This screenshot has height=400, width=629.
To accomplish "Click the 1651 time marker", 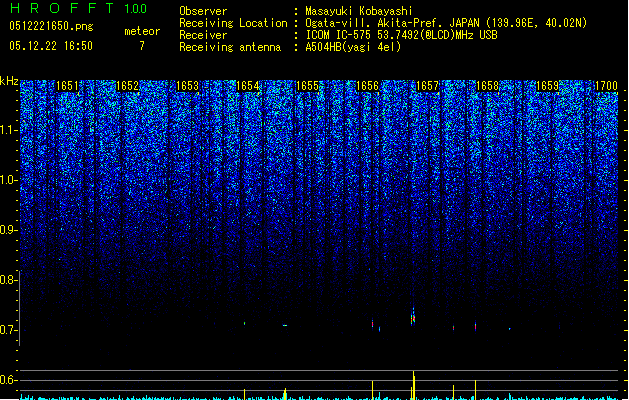I will click(x=67, y=86).
